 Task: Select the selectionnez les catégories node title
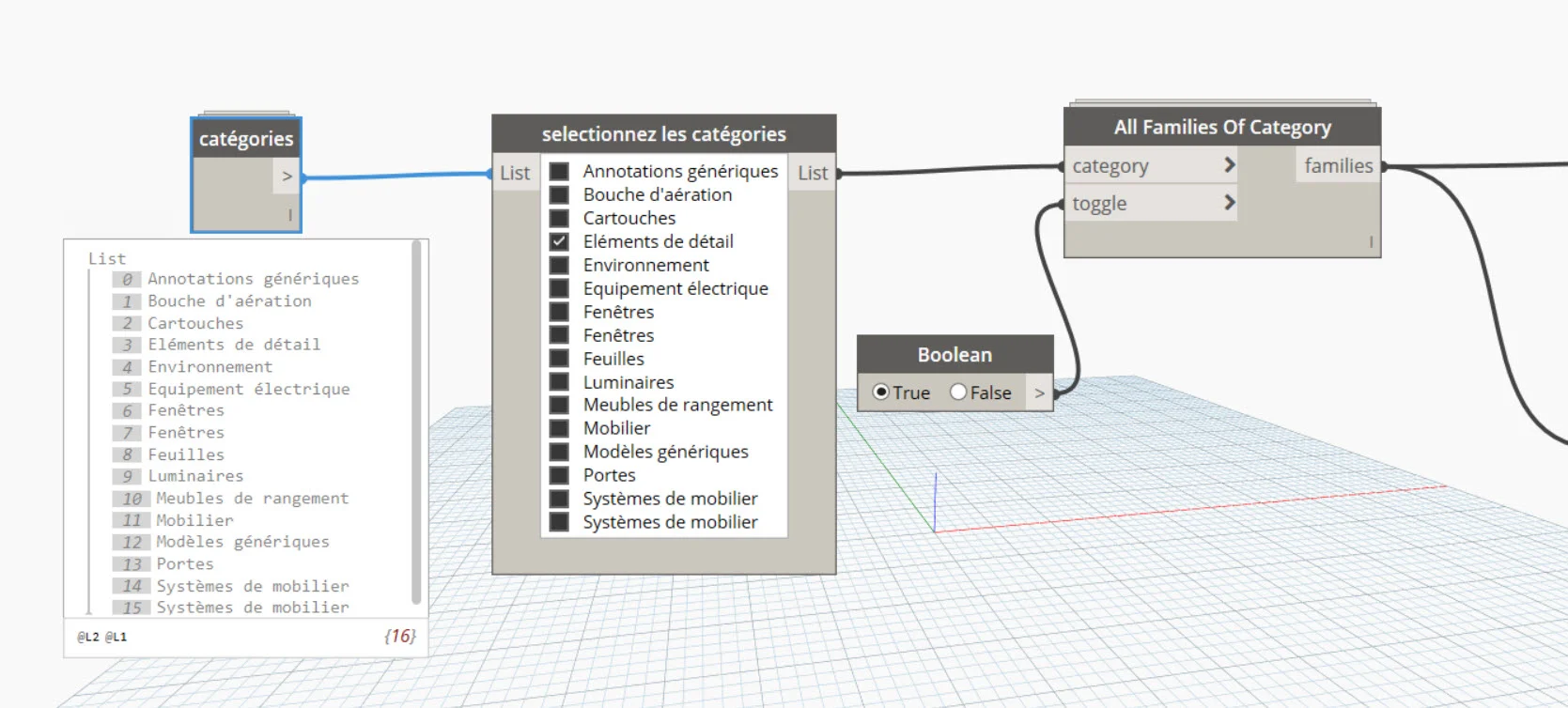tap(664, 134)
